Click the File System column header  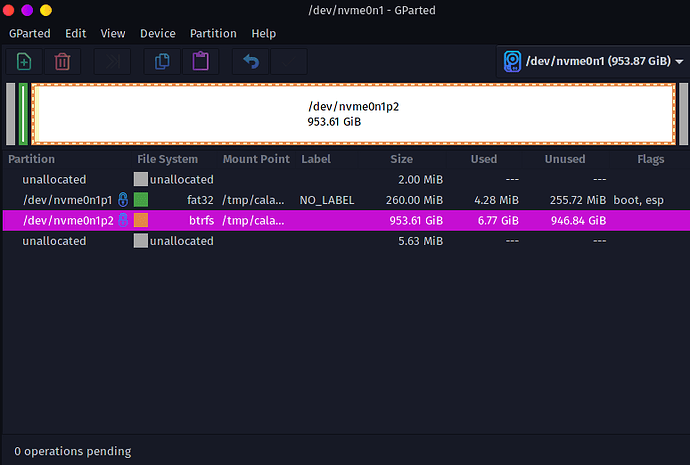tap(167, 159)
